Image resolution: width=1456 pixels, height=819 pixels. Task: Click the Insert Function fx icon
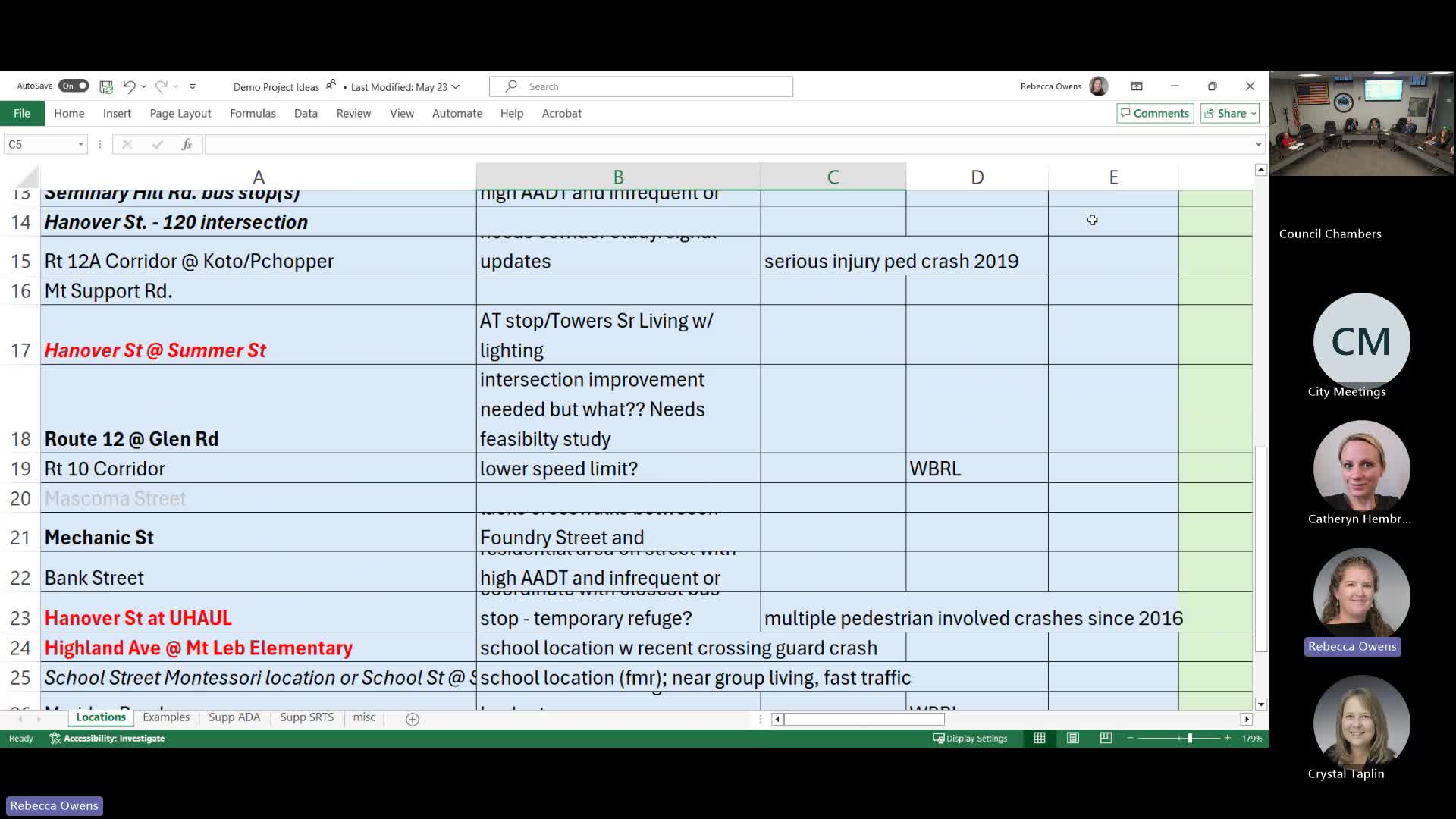coord(187,144)
